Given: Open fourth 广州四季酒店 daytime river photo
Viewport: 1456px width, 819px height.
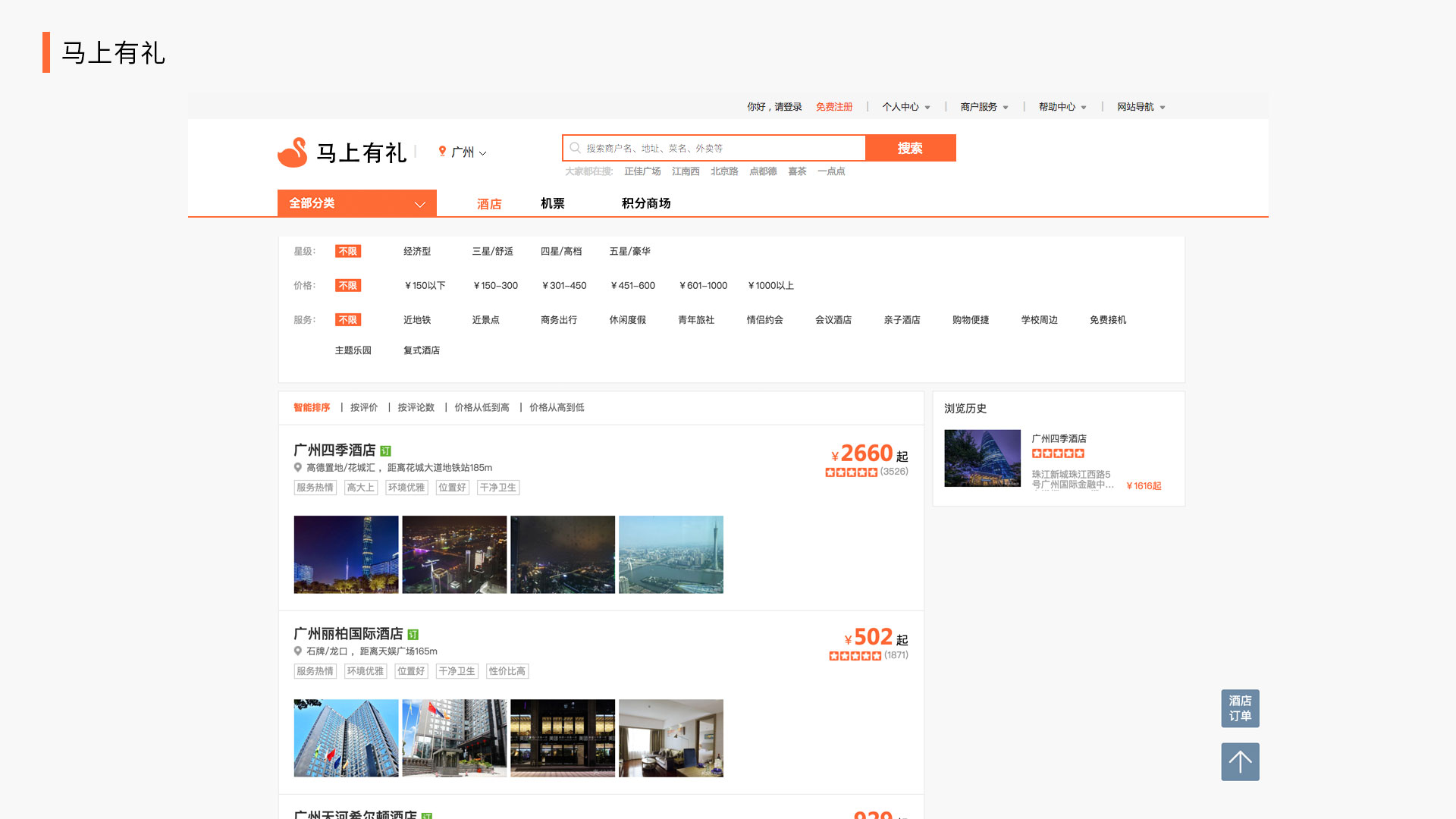Looking at the screenshot, I should (671, 554).
